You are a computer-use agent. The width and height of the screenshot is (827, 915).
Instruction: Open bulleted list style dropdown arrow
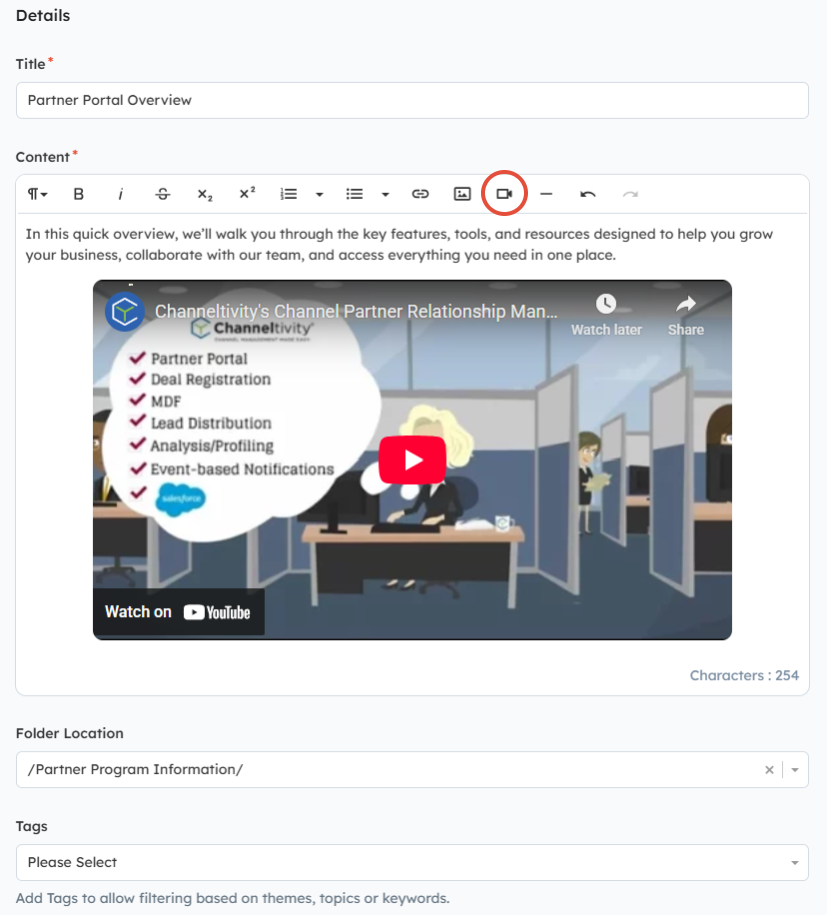pos(385,194)
